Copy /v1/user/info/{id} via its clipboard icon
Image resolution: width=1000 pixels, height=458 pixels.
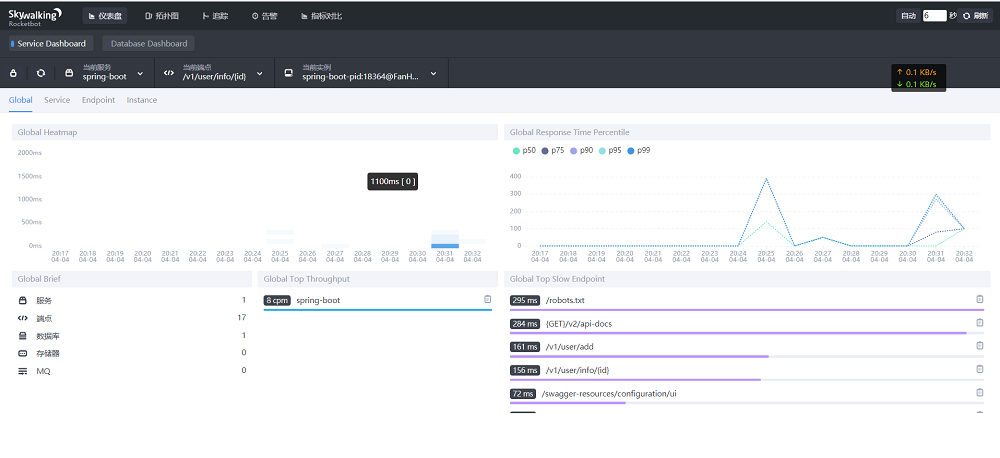coord(980,369)
